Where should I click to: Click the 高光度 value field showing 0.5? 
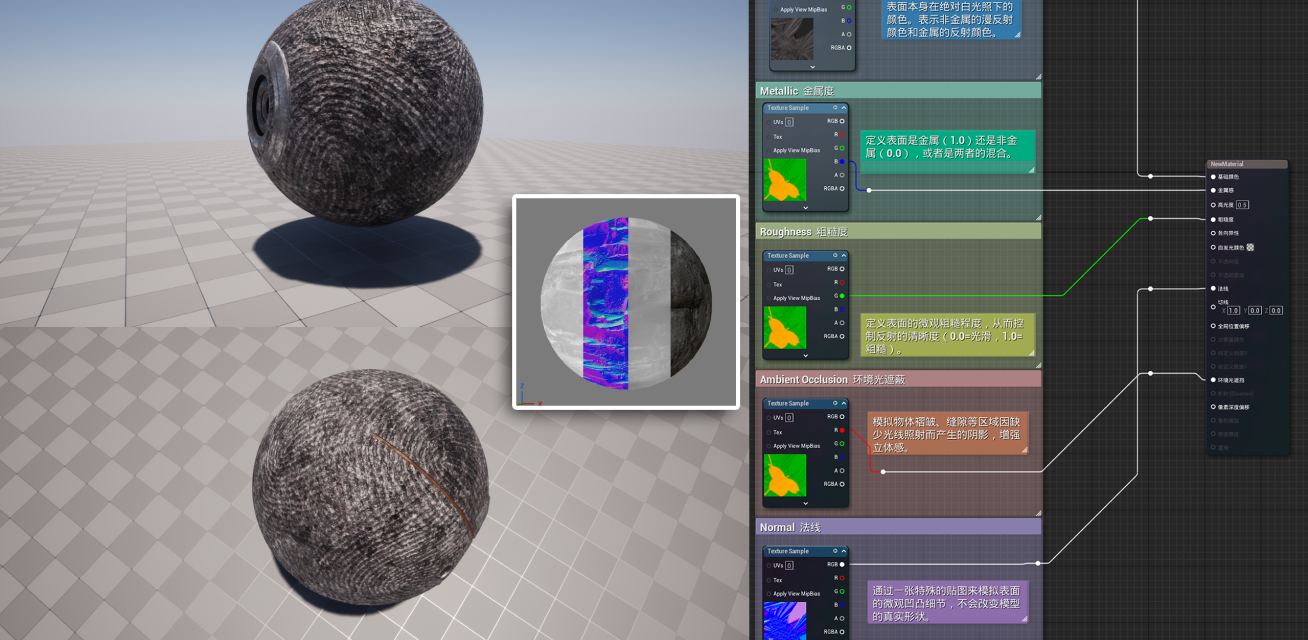click(1242, 204)
